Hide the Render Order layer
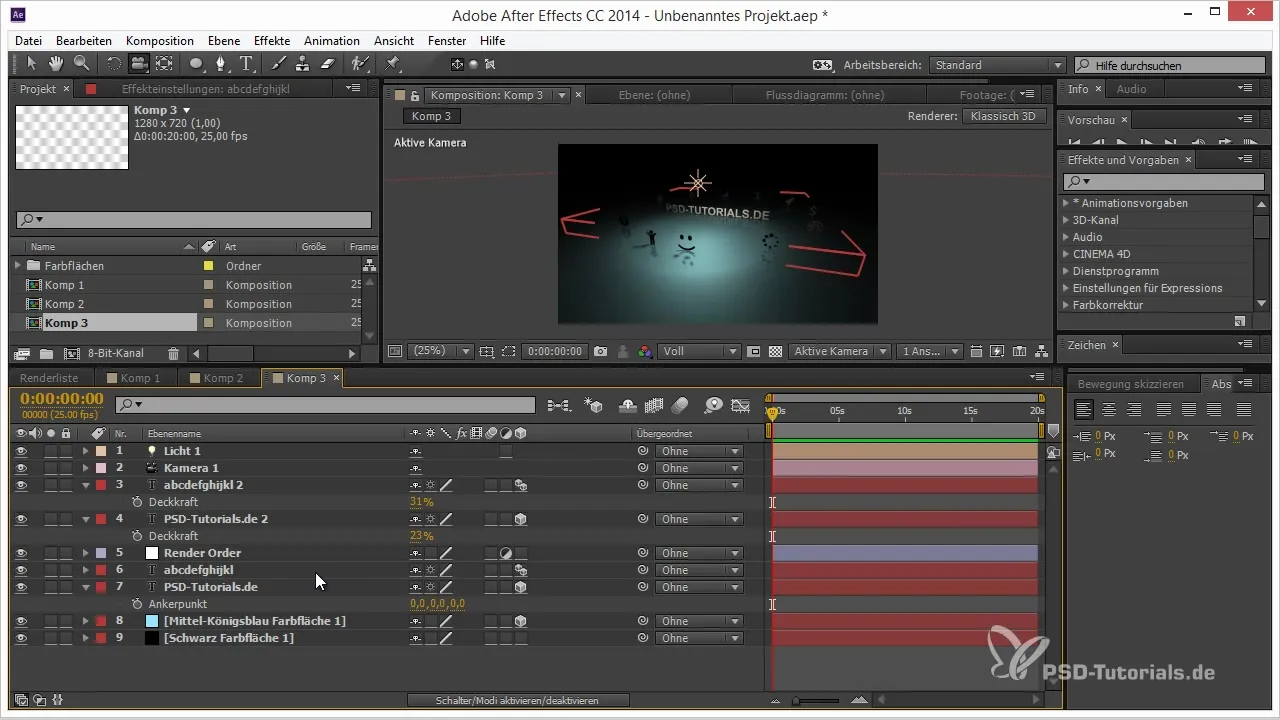Screen dimensions: 1280x720 tap(21, 553)
